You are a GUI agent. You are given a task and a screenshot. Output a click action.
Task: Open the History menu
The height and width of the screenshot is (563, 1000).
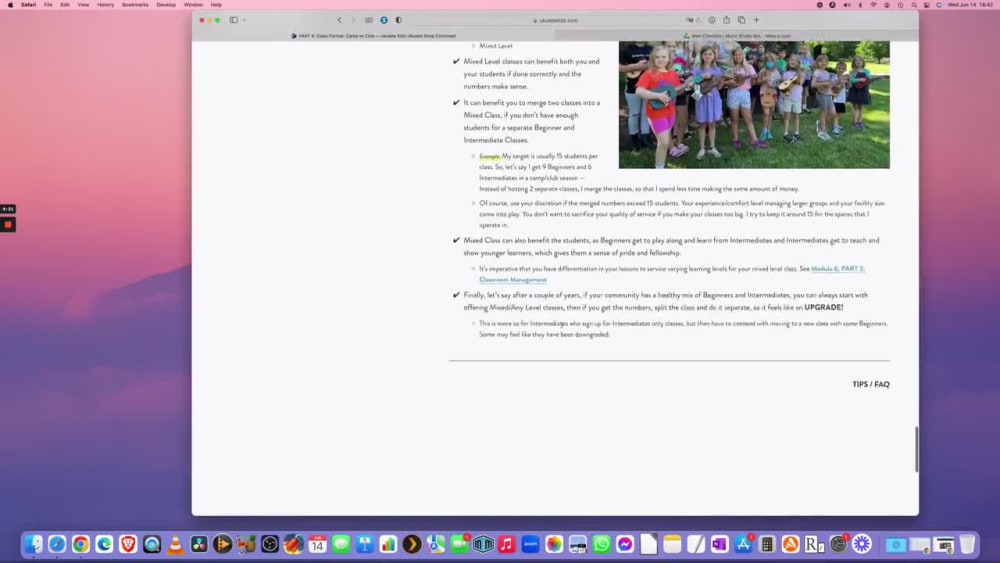click(x=105, y=4)
